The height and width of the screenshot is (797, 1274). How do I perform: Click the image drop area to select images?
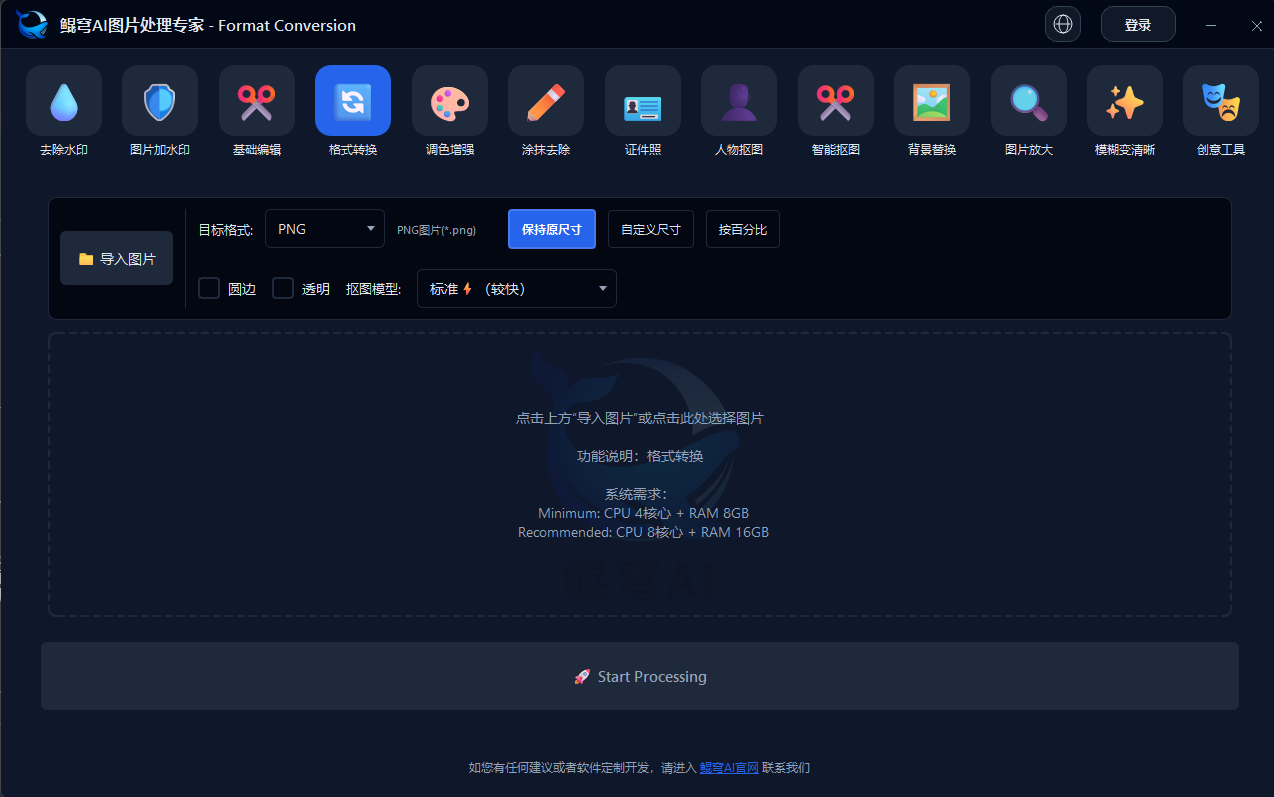[639, 473]
